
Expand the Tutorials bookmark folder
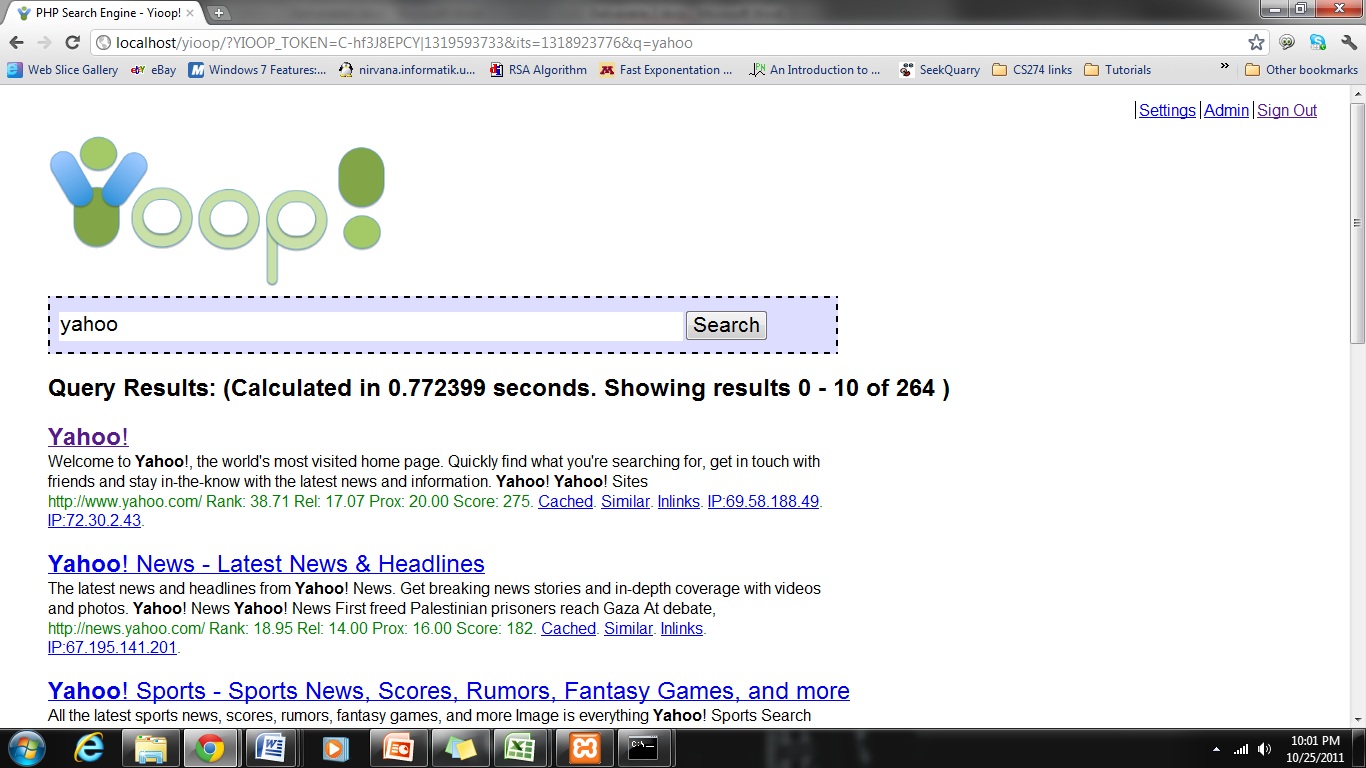click(x=1118, y=70)
